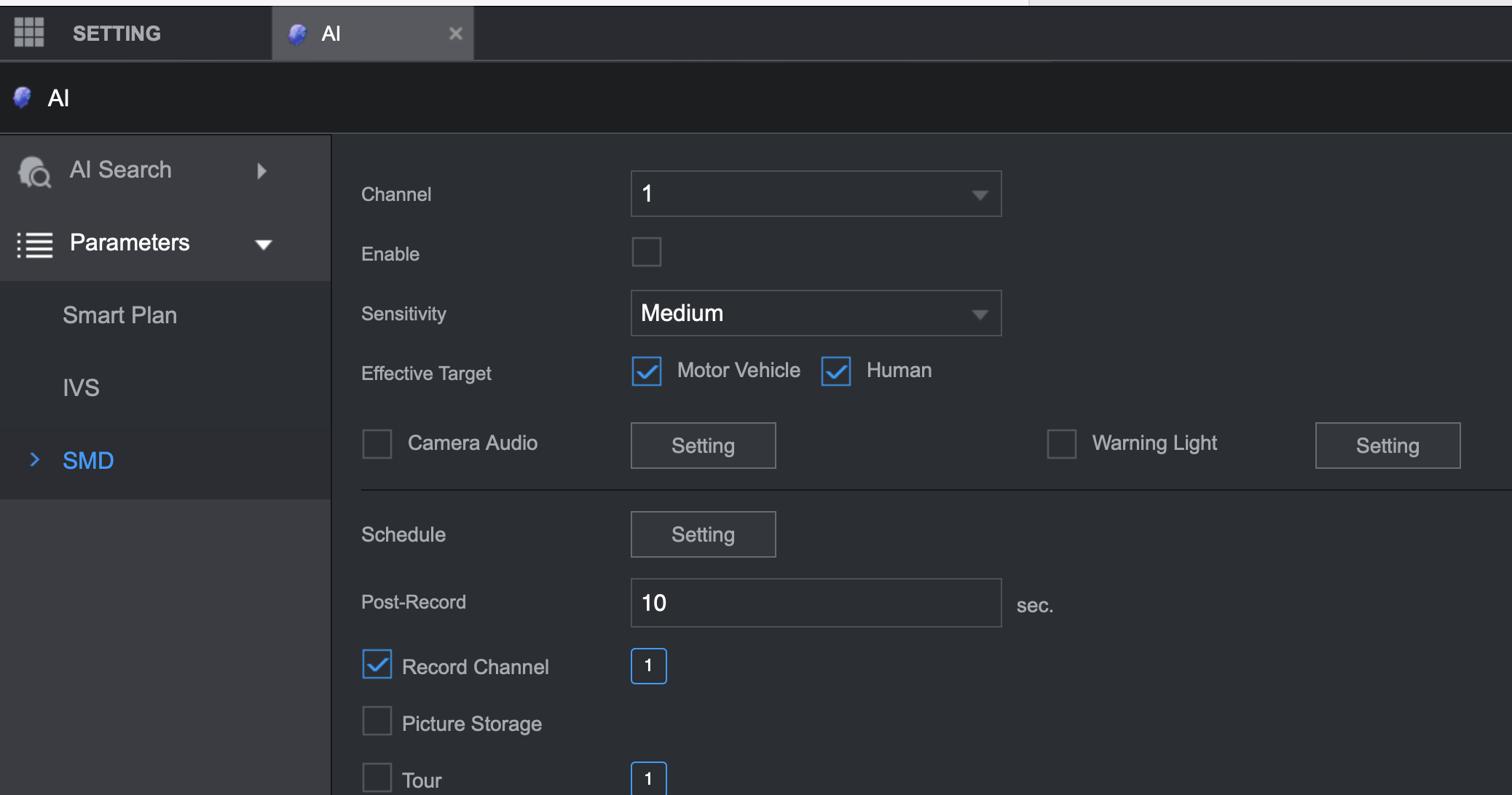Click the AI header brain icon
1512x795 pixels.
point(23,98)
